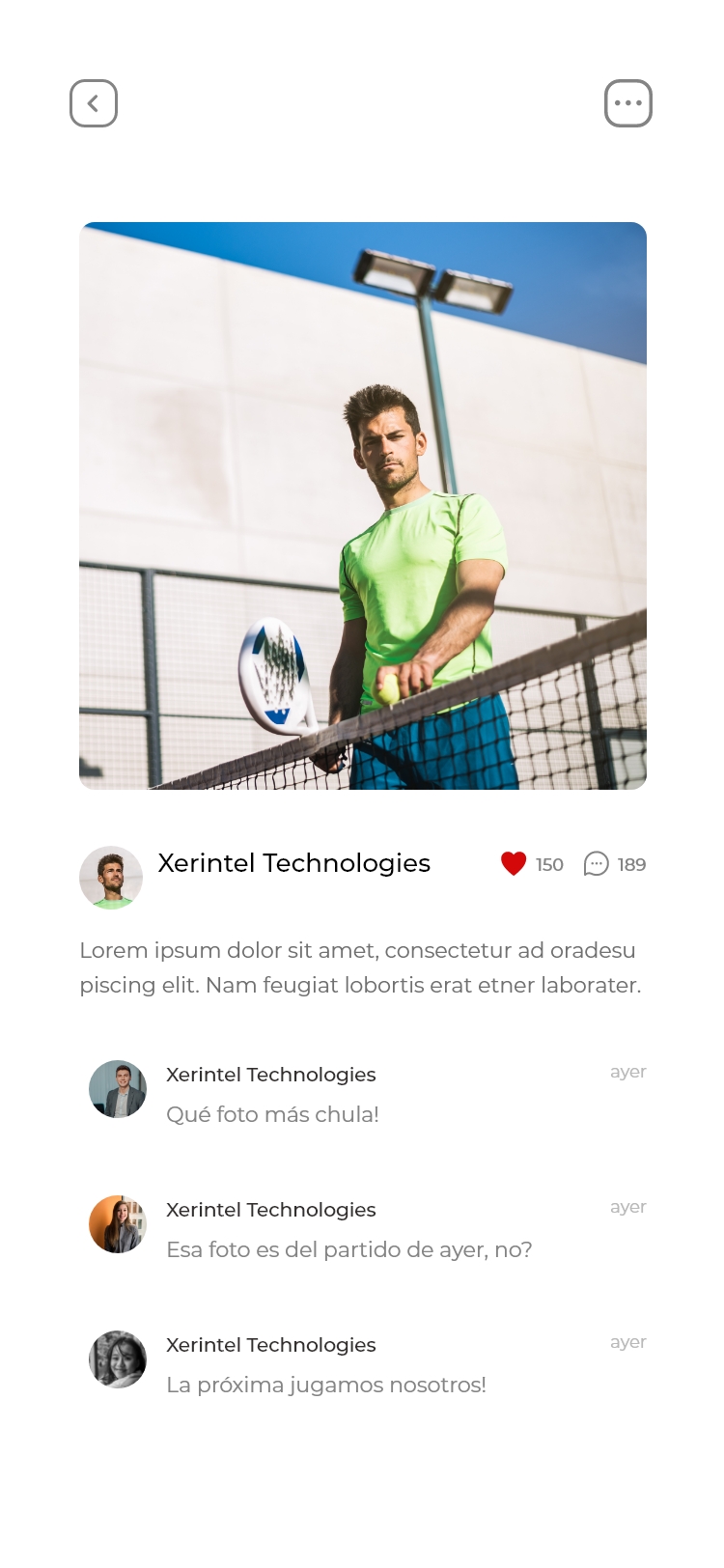Open comments via speech bubble icon
This screenshot has height=1568, width=724.
pyautogui.click(x=597, y=864)
